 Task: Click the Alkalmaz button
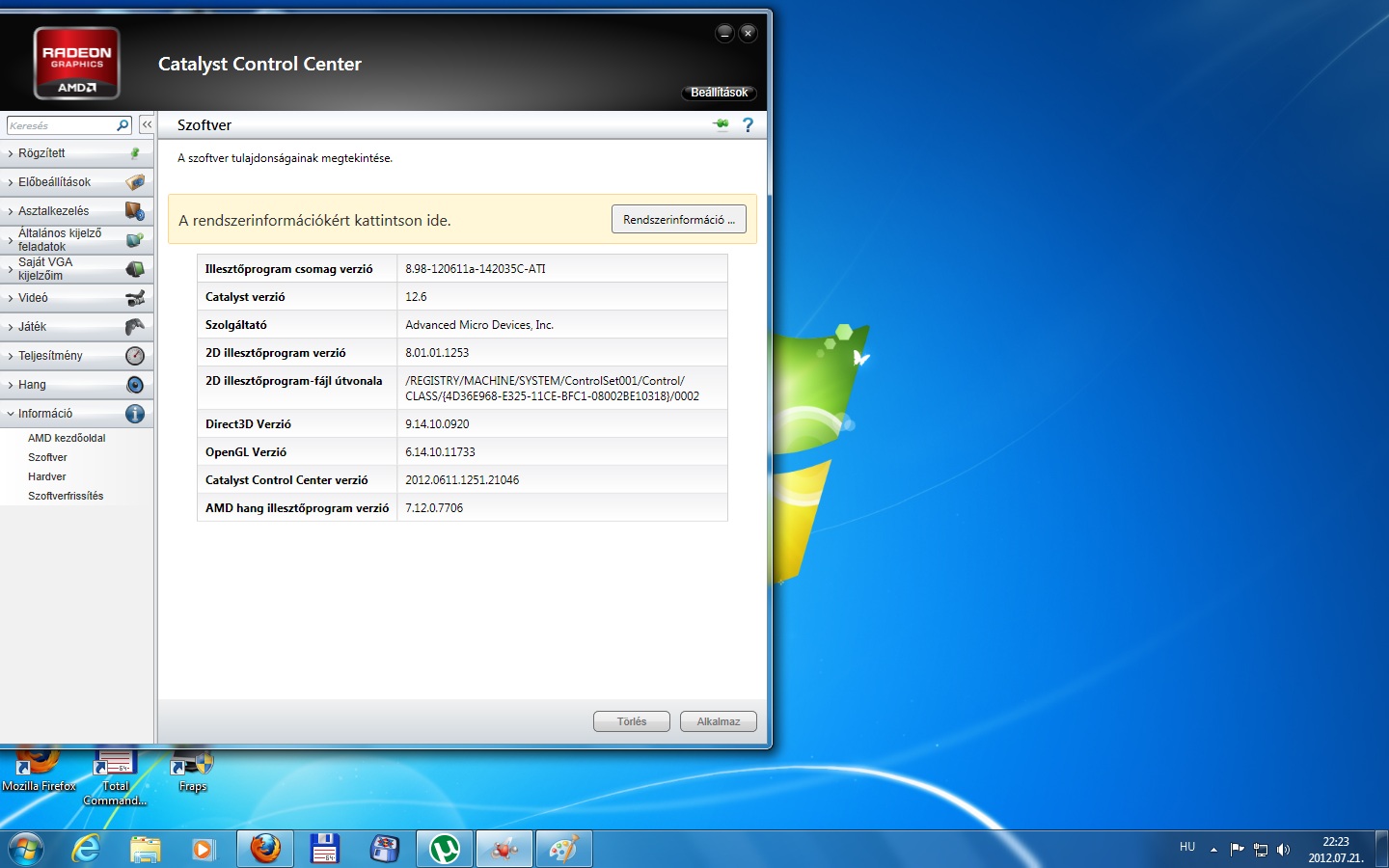pyautogui.click(x=719, y=721)
